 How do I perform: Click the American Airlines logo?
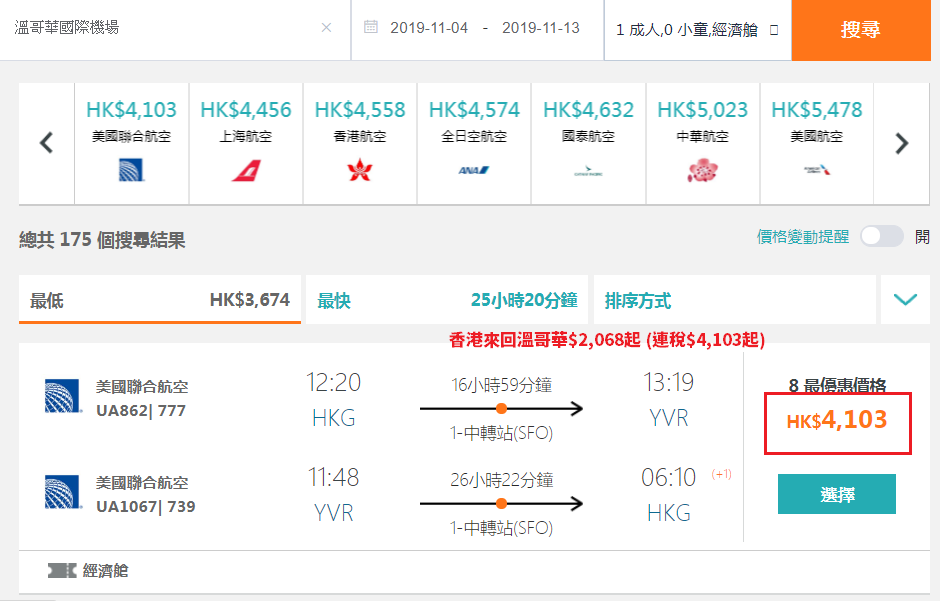[x=817, y=170]
